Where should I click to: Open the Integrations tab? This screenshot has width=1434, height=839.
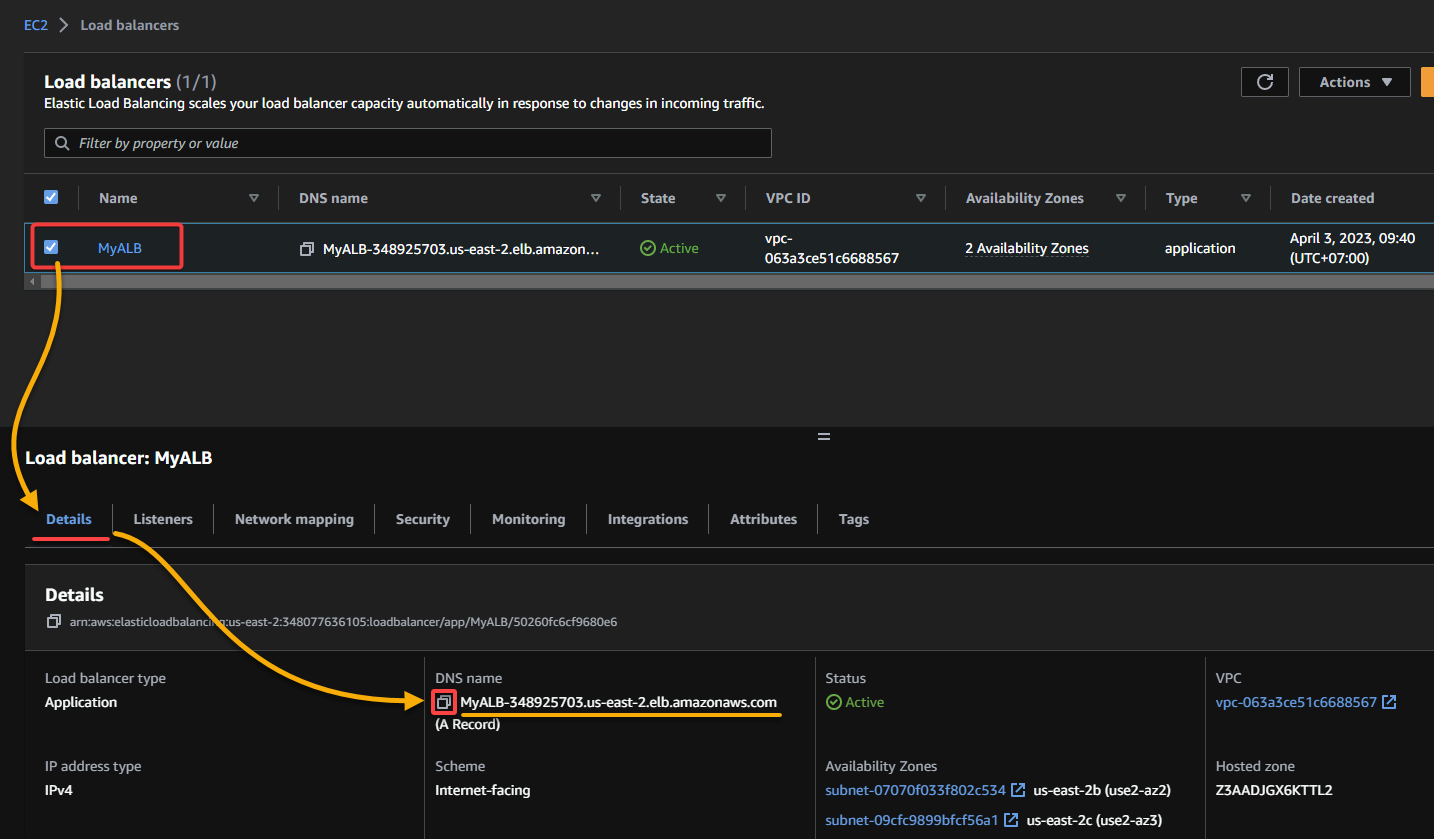point(648,519)
